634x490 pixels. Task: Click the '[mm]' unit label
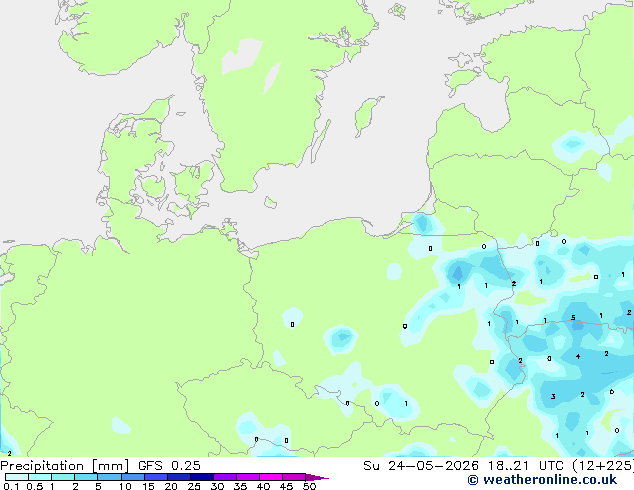click(x=110, y=466)
